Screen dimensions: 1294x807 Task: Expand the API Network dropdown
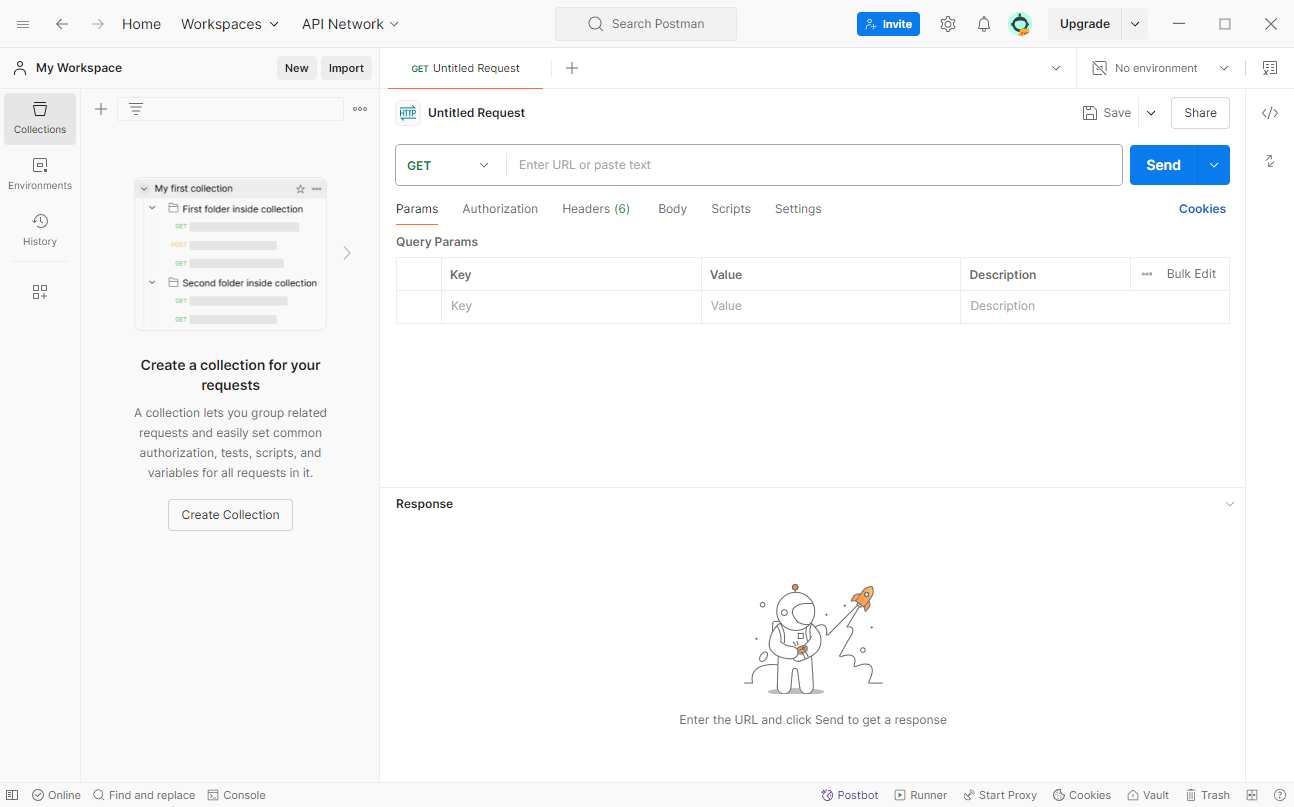[x=351, y=24]
